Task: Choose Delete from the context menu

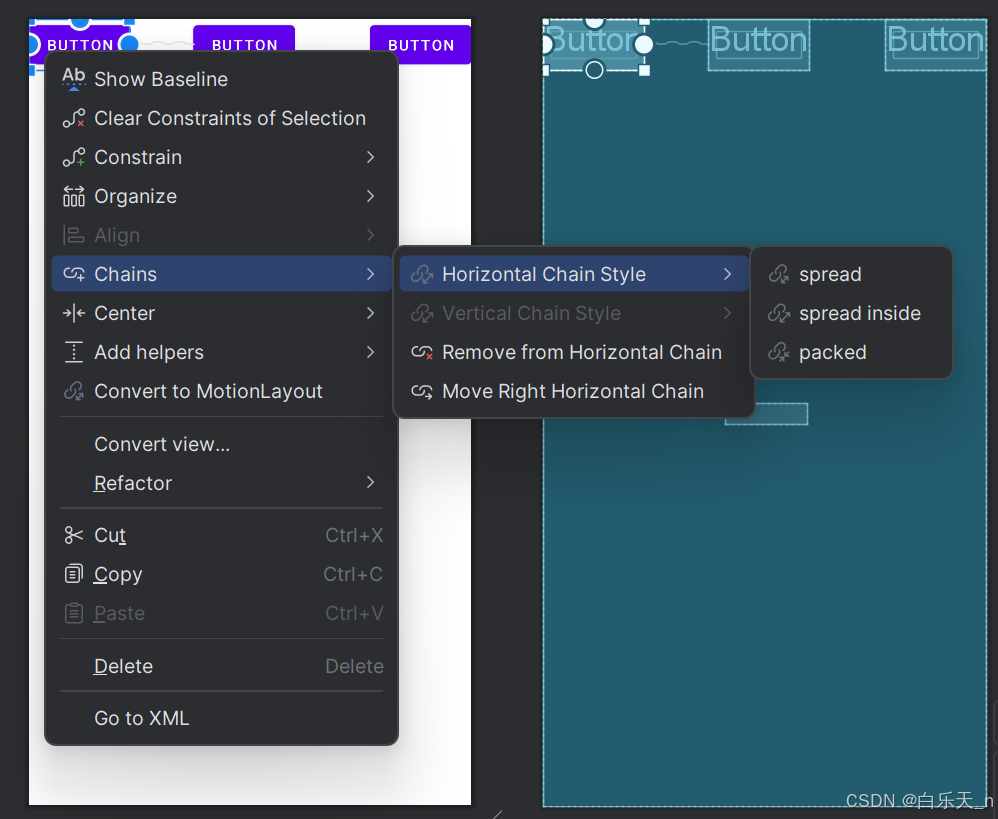Action: [221, 666]
